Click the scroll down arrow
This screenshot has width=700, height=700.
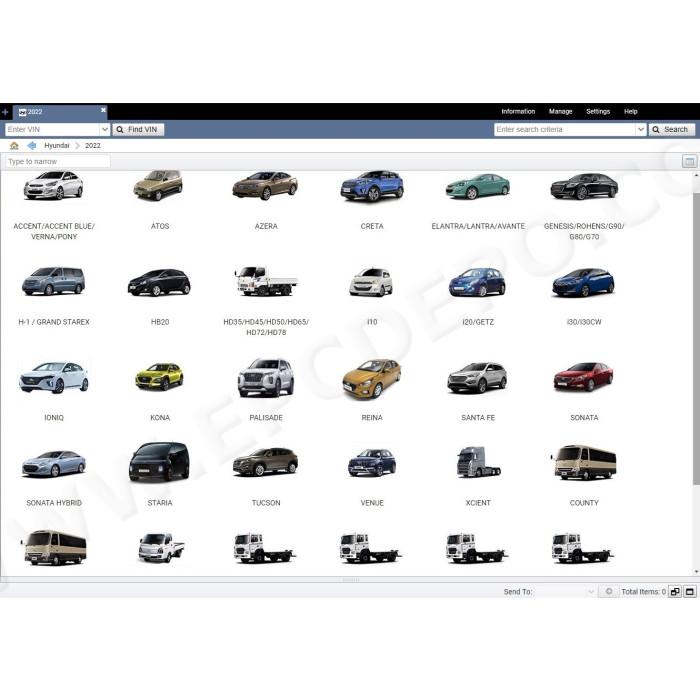pos(696,571)
